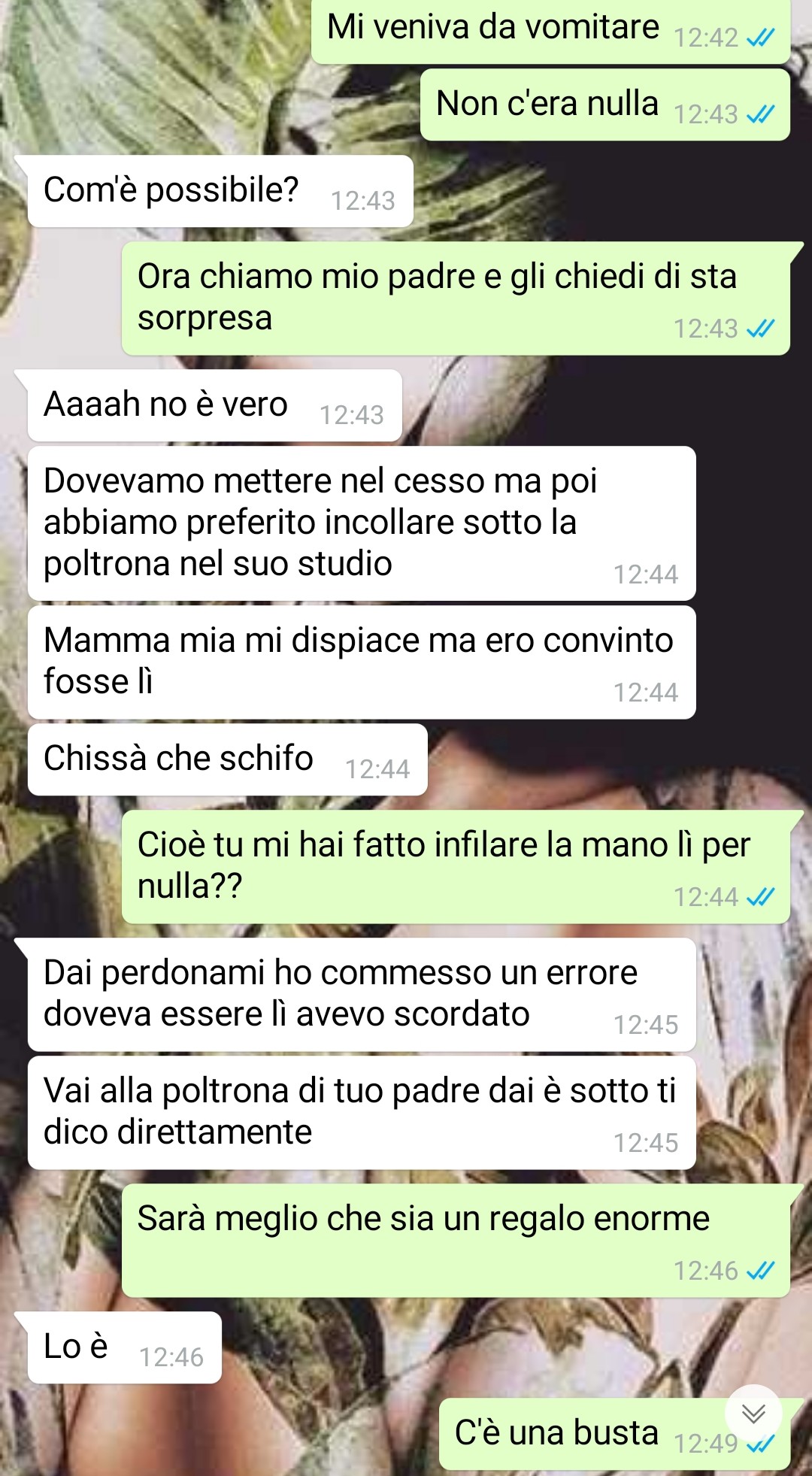
Task: Tap read ticks on 'Sarà meglio che sia' message
Action: pos(760,1271)
